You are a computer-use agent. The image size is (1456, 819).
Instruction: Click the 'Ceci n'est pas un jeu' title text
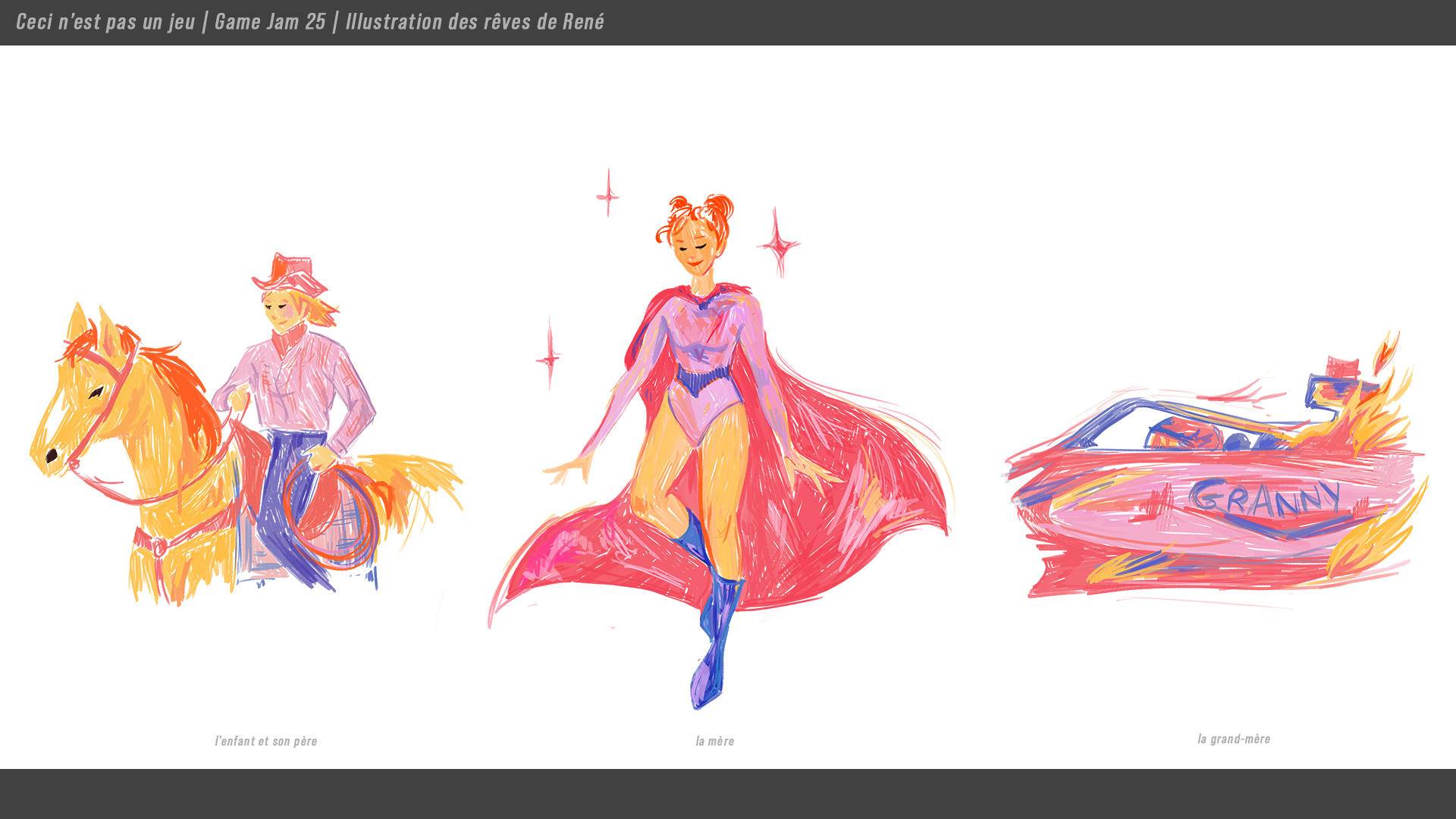point(105,22)
